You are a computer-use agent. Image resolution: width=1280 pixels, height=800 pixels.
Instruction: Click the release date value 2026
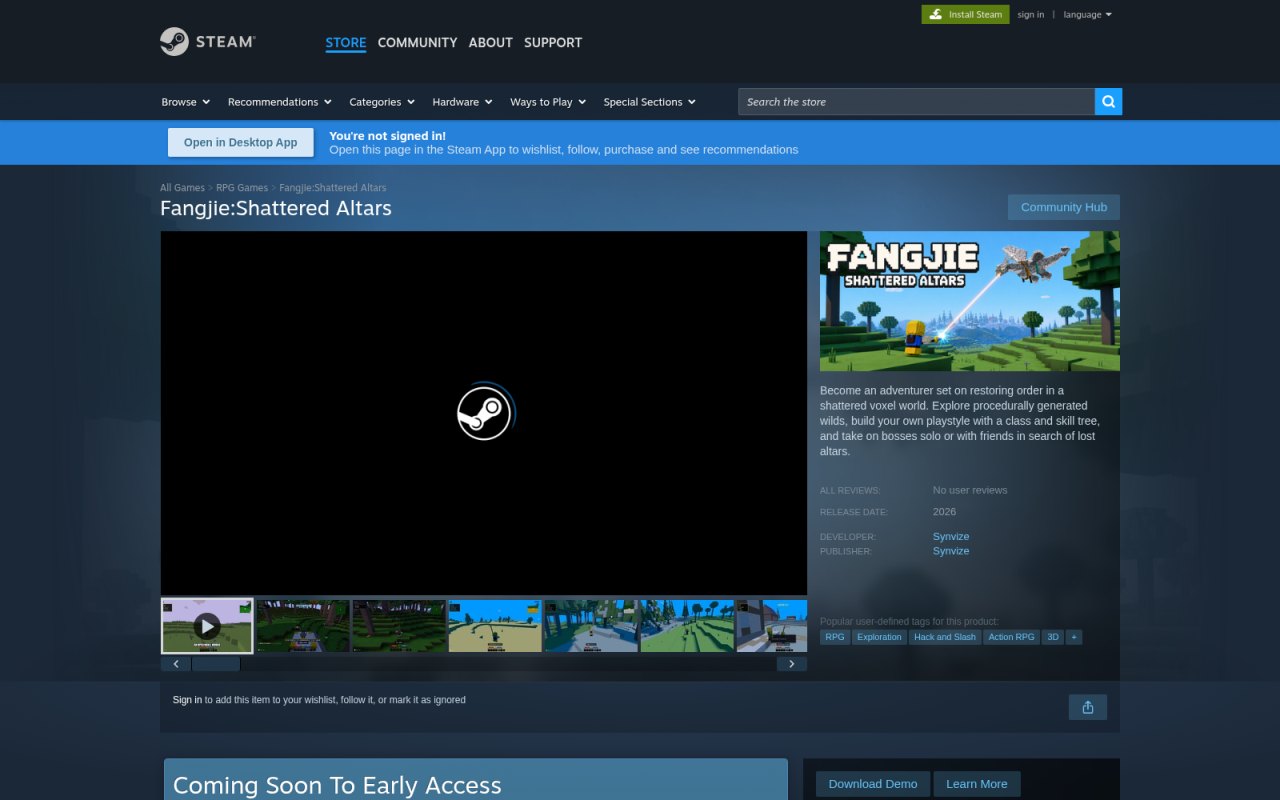(x=944, y=512)
